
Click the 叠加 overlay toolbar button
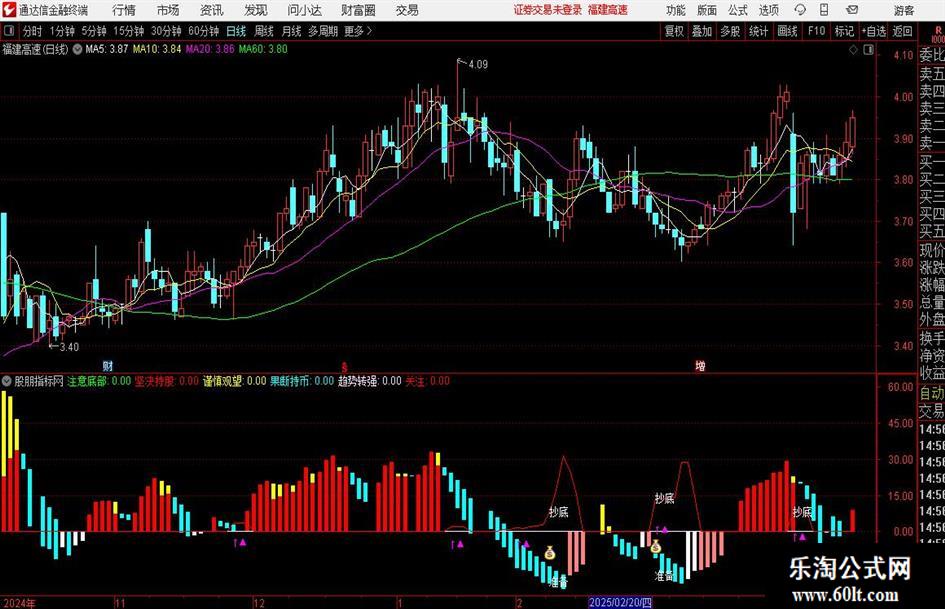click(702, 31)
